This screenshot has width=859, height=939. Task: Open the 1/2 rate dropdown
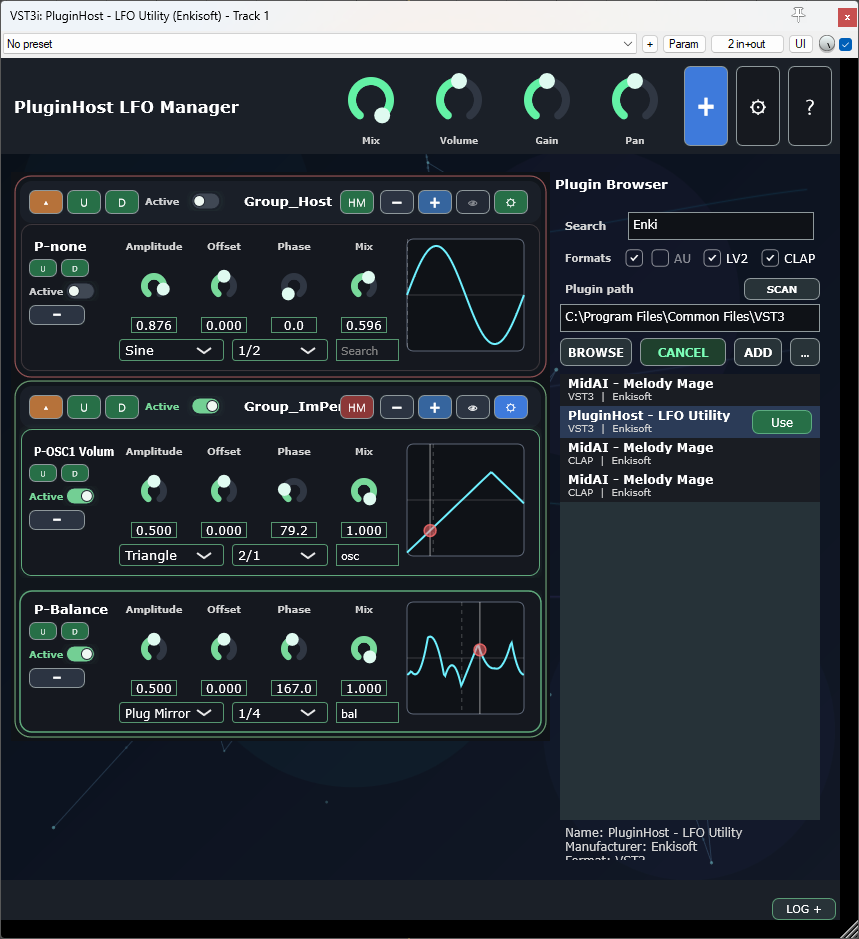tap(280, 350)
